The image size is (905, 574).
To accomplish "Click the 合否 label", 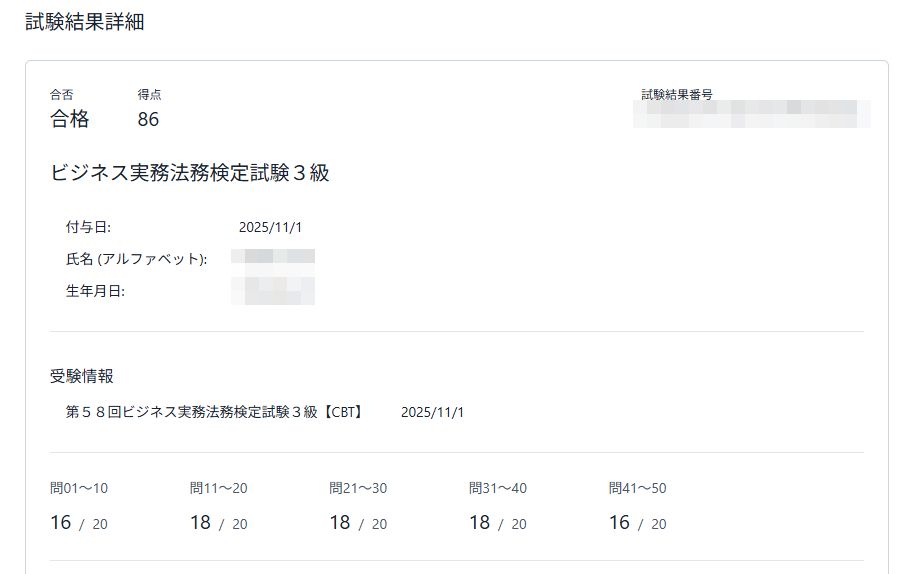I will [62, 95].
